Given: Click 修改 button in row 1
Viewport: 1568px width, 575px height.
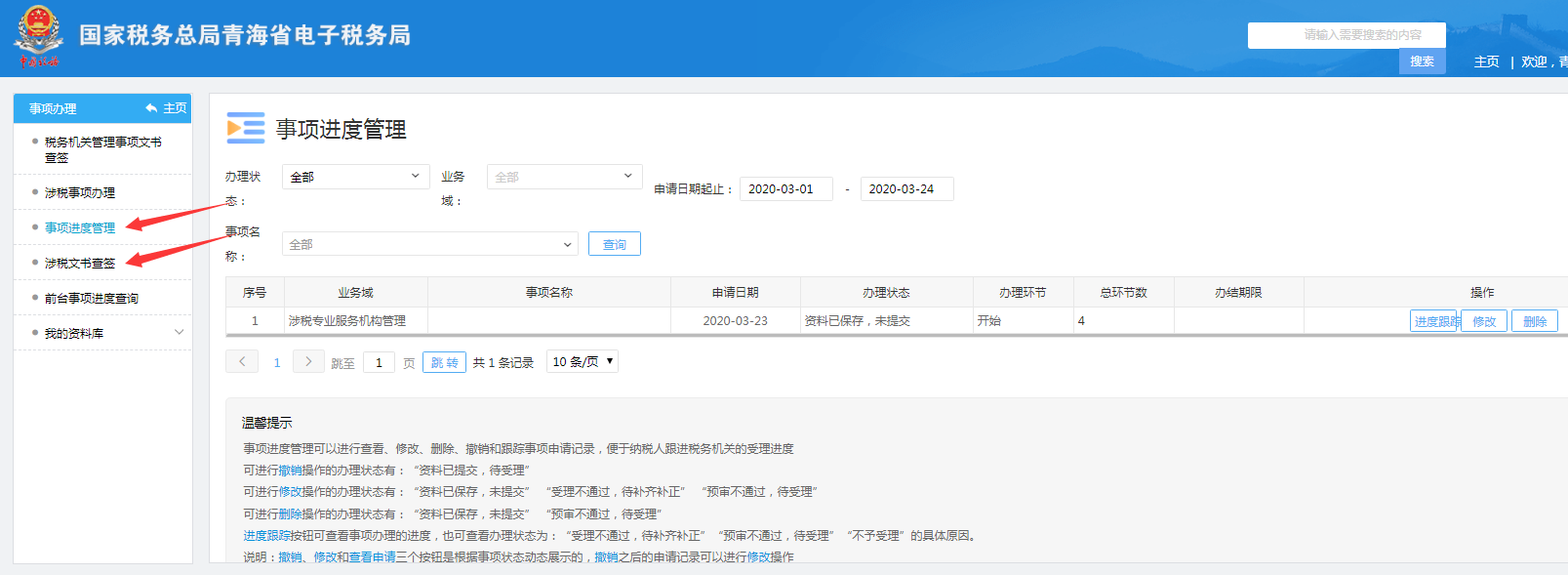Looking at the screenshot, I should (x=1484, y=321).
